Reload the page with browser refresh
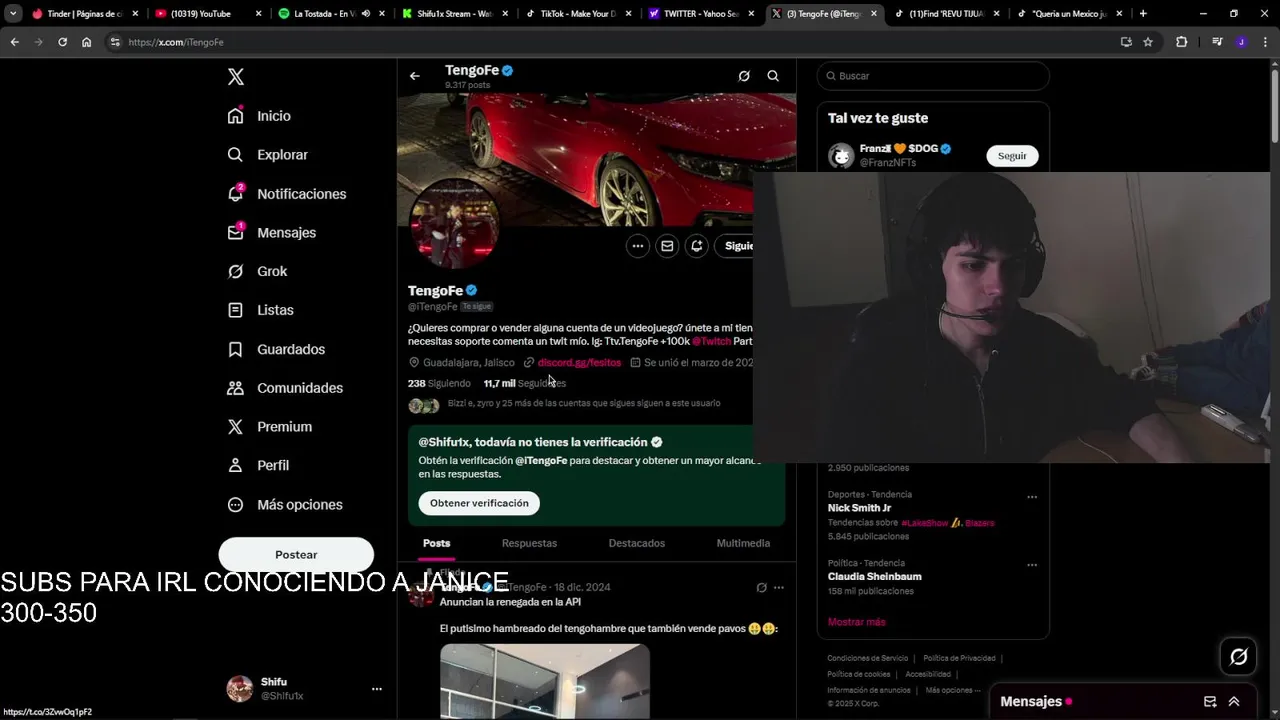 (x=62, y=42)
